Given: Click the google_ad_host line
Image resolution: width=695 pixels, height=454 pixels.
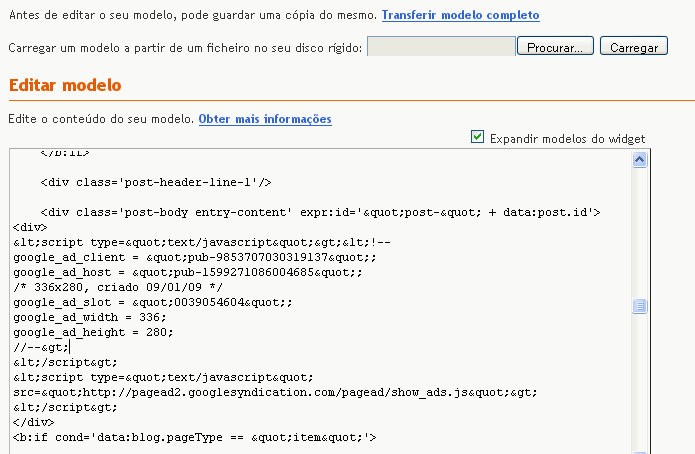Looking at the screenshot, I should coord(187,273).
